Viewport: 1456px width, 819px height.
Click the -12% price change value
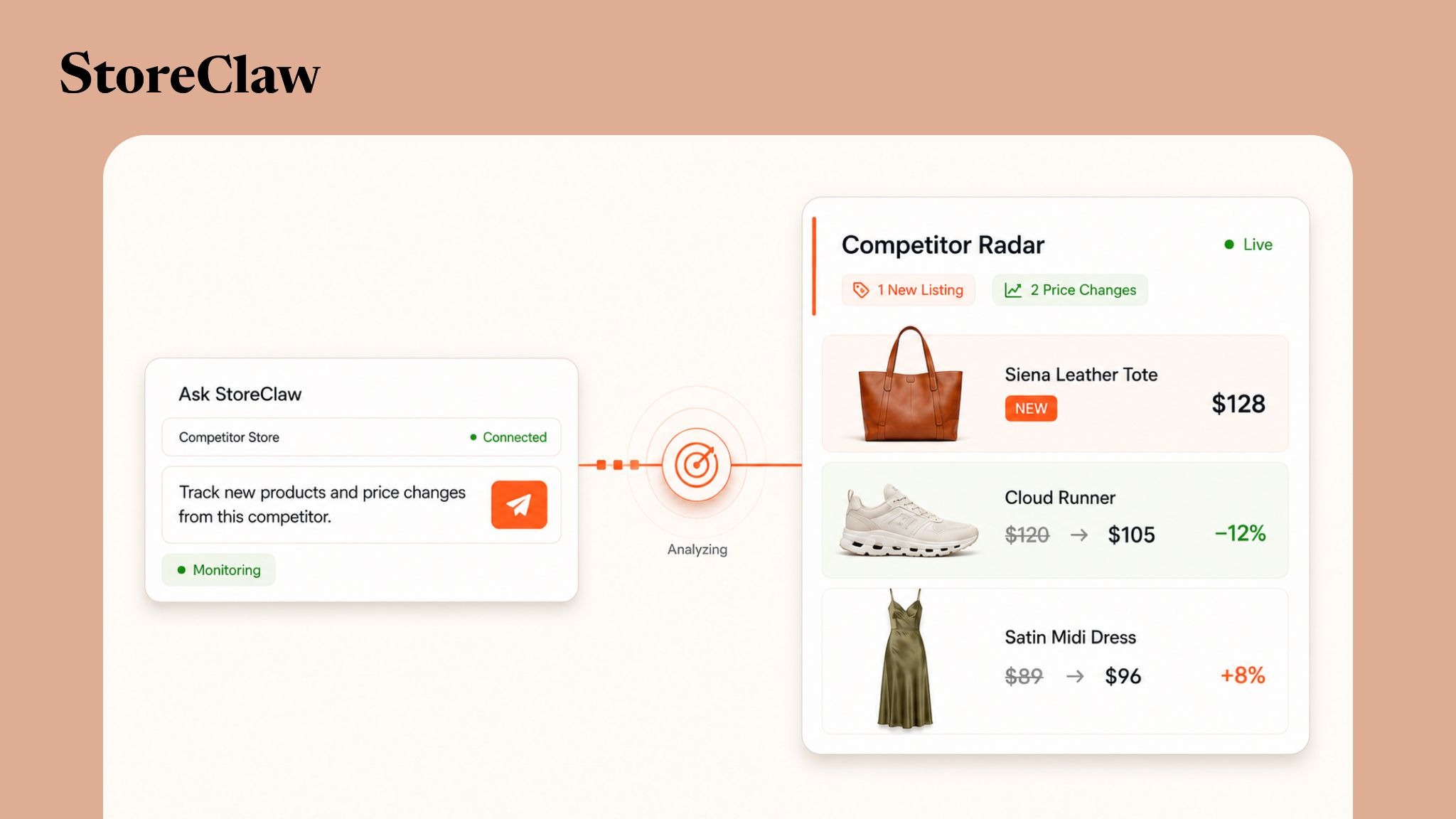(1240, 533)
